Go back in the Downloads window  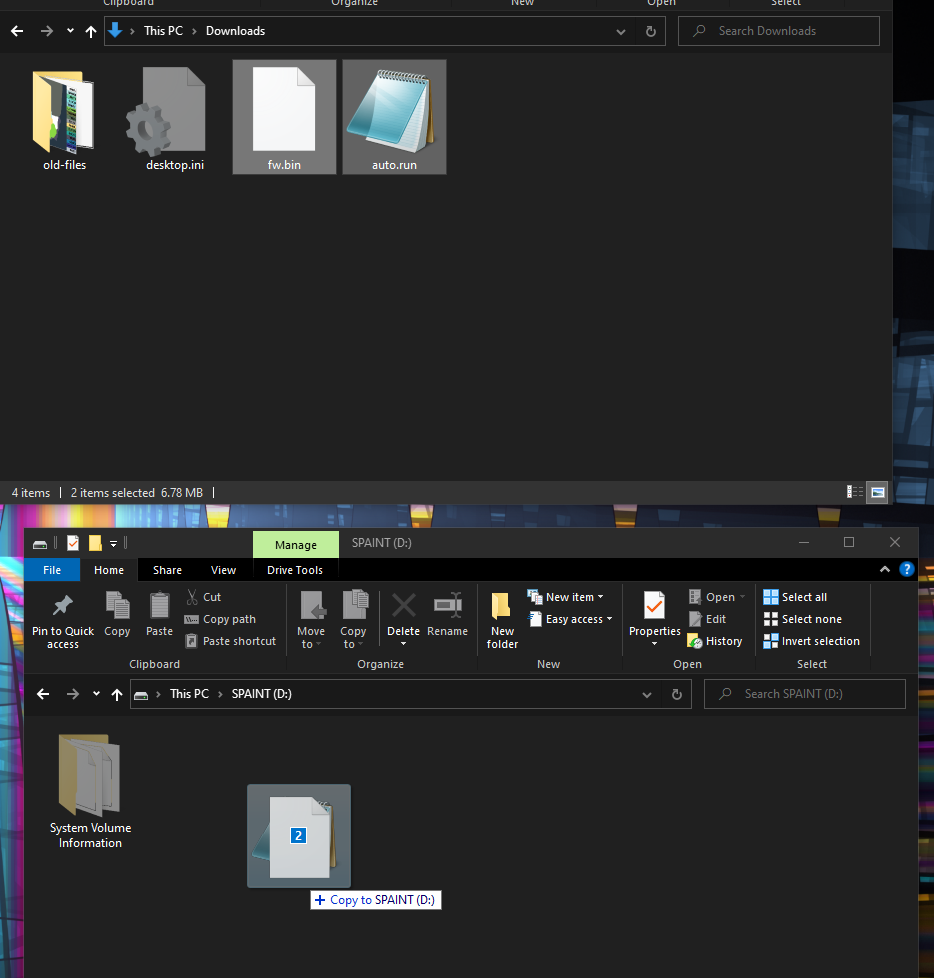(17, 31)
